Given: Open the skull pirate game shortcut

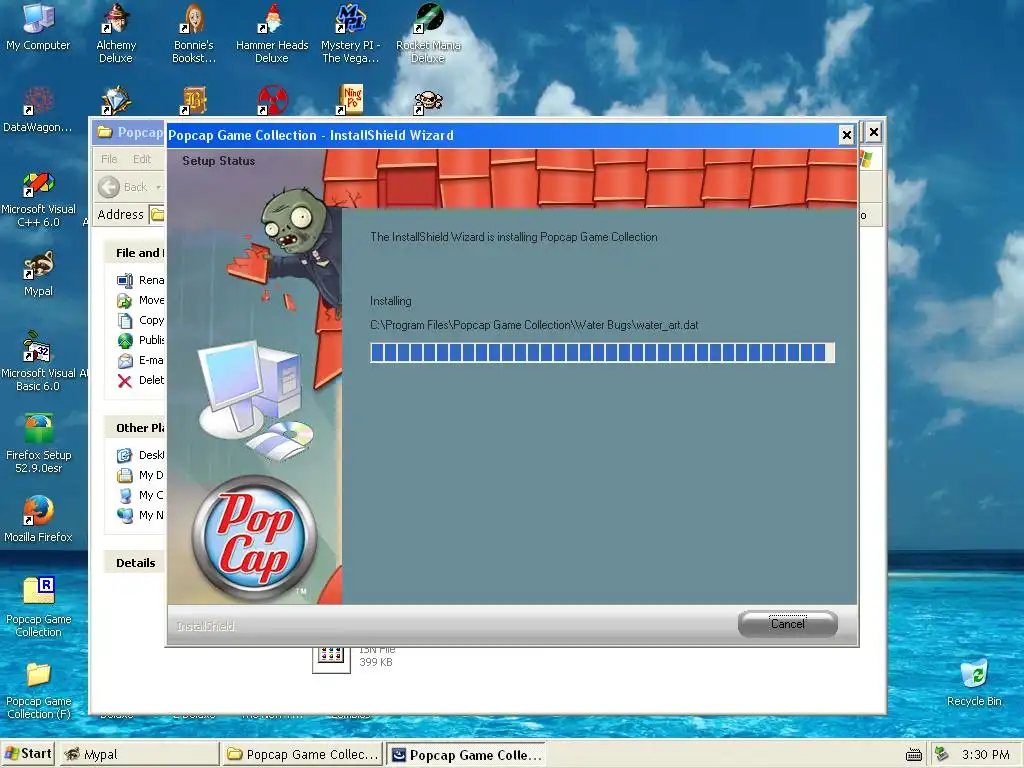Looking at the screenshot, I should click(x=428, y=101).
